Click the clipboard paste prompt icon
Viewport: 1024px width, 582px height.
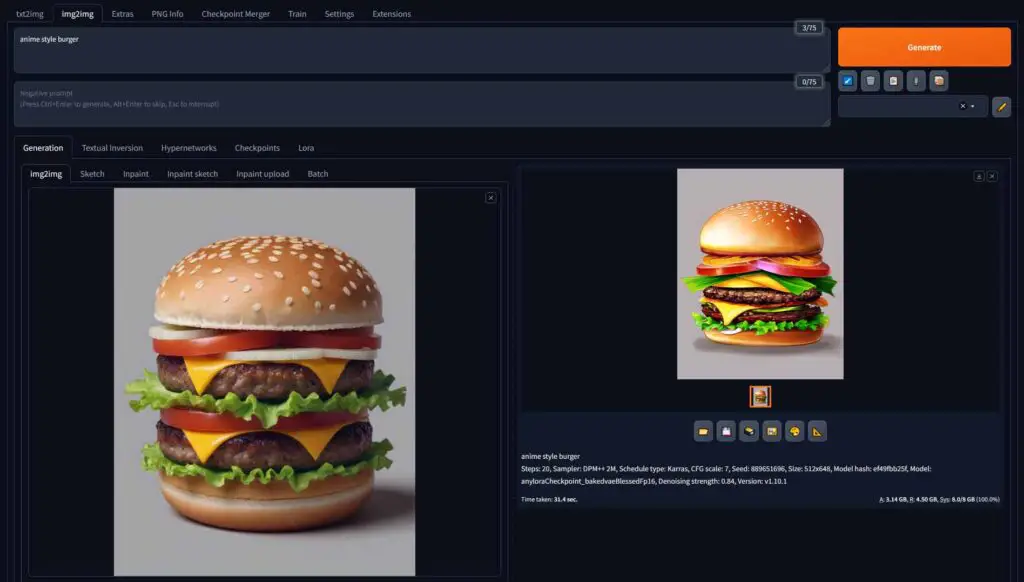tap(893, 81)
